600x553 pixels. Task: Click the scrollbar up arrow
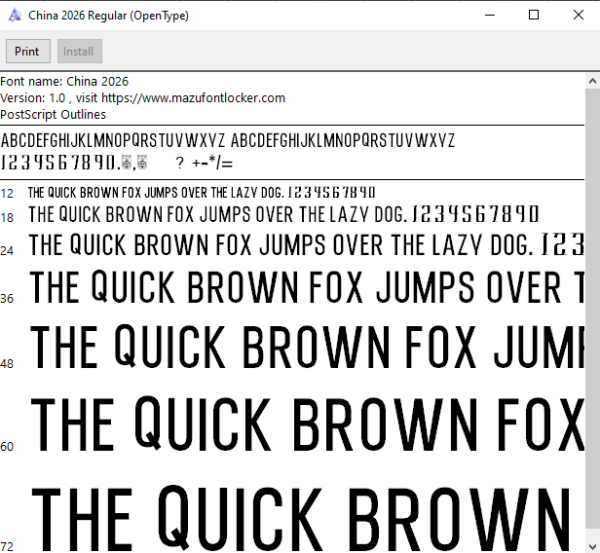[592, 81]
